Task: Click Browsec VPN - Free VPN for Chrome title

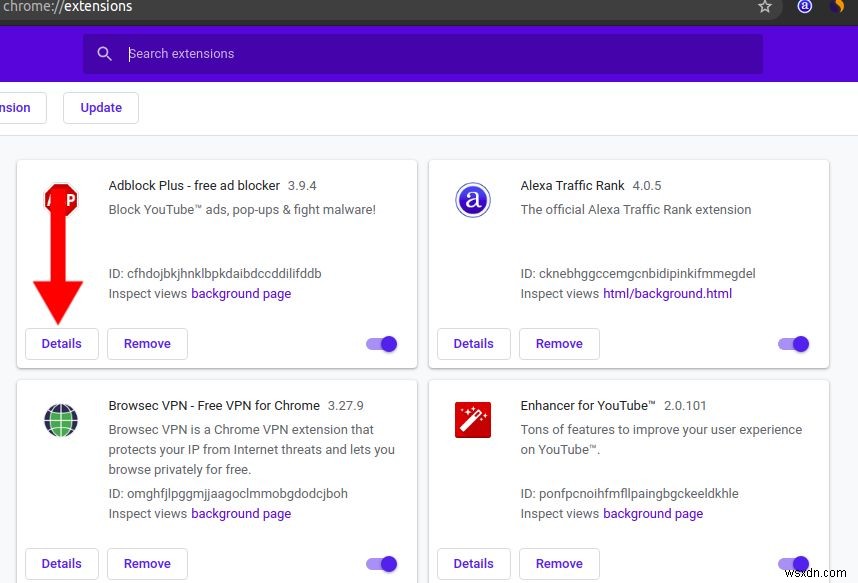Action: point(214,406)
